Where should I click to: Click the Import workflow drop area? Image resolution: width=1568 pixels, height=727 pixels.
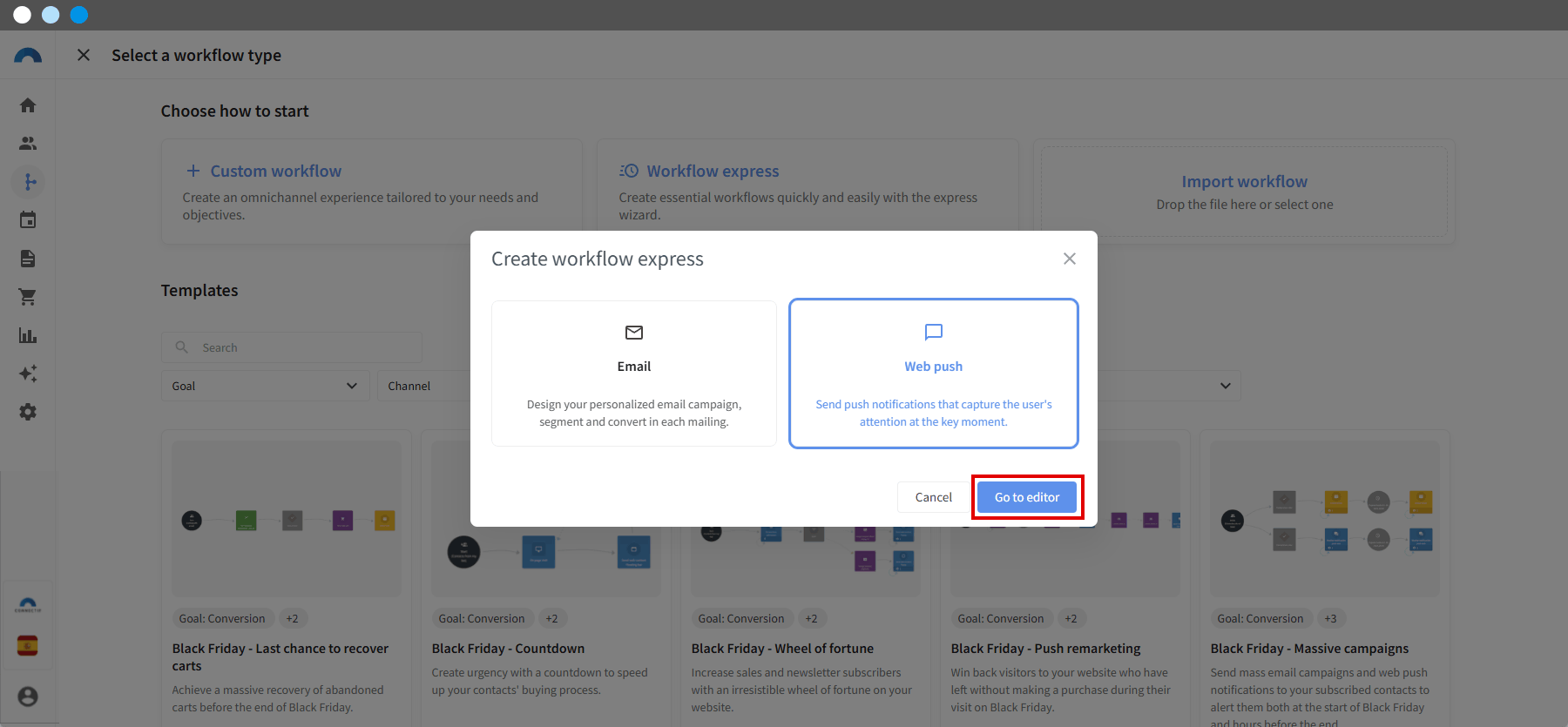1244,192
